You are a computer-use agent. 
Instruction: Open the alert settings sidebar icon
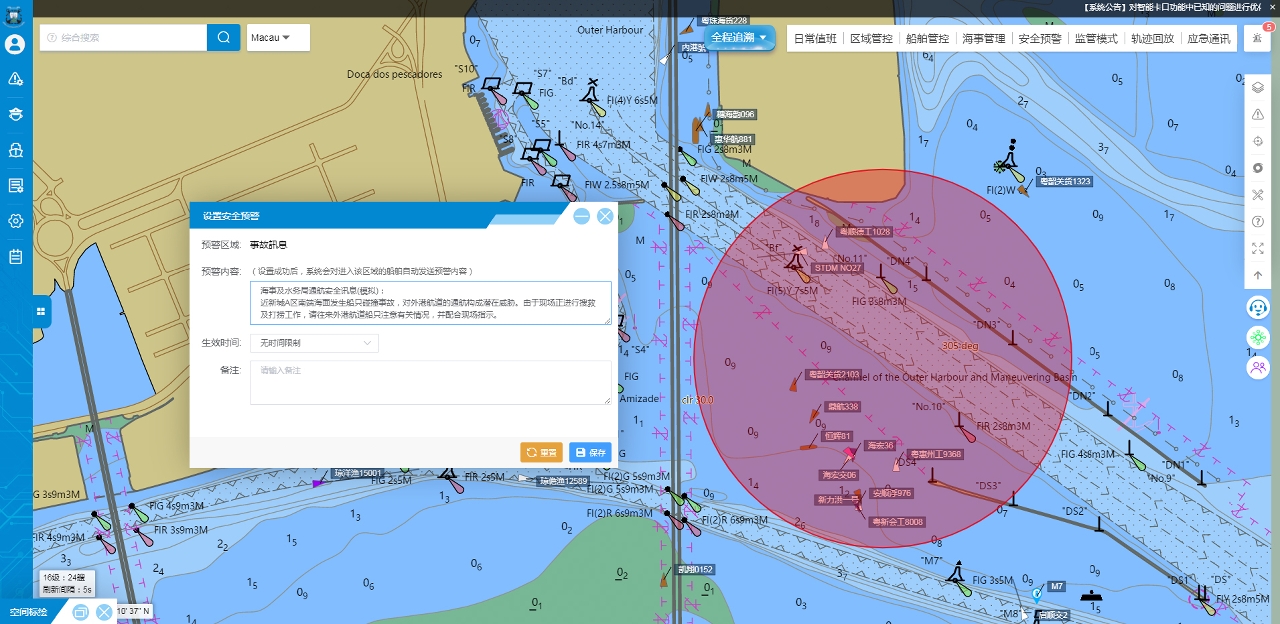(15, 79)
